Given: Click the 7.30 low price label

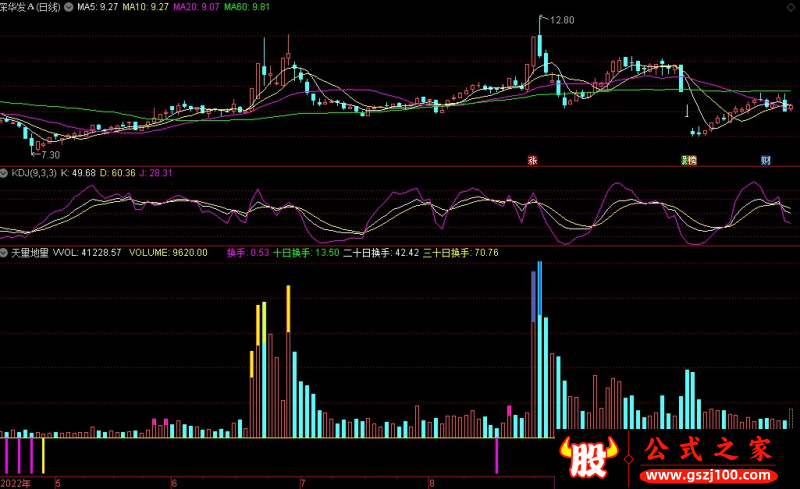Looking at the screenshot, I should 50,155.
